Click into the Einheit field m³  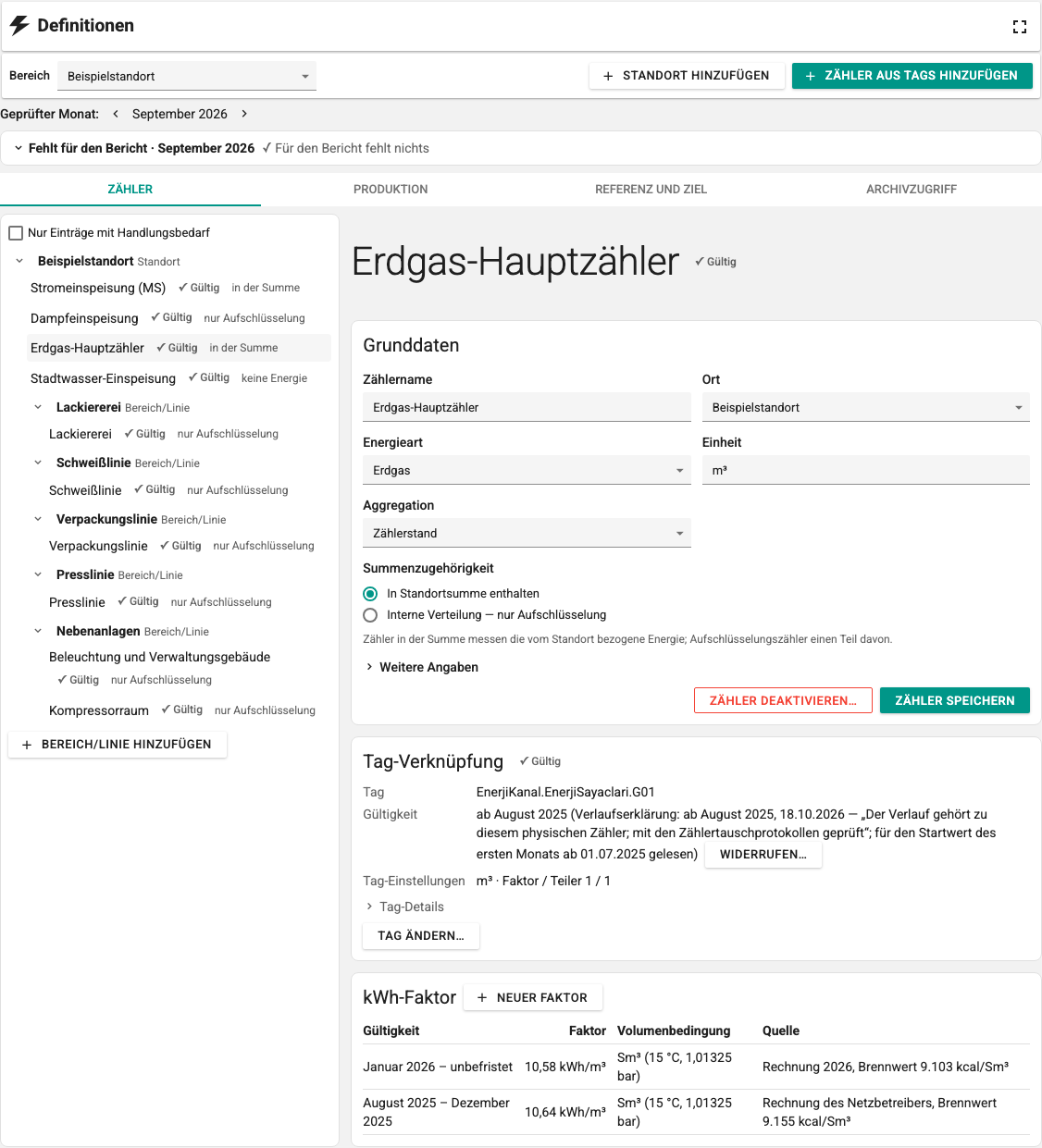[x=866, y=470]
